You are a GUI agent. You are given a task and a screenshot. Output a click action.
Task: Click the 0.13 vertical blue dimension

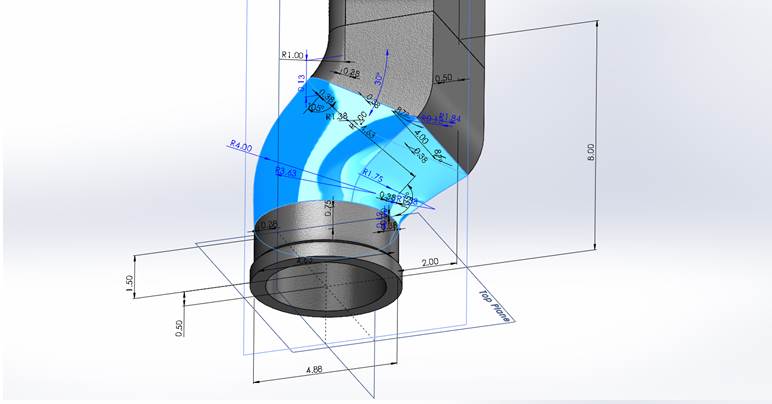[x=301, y=84]
